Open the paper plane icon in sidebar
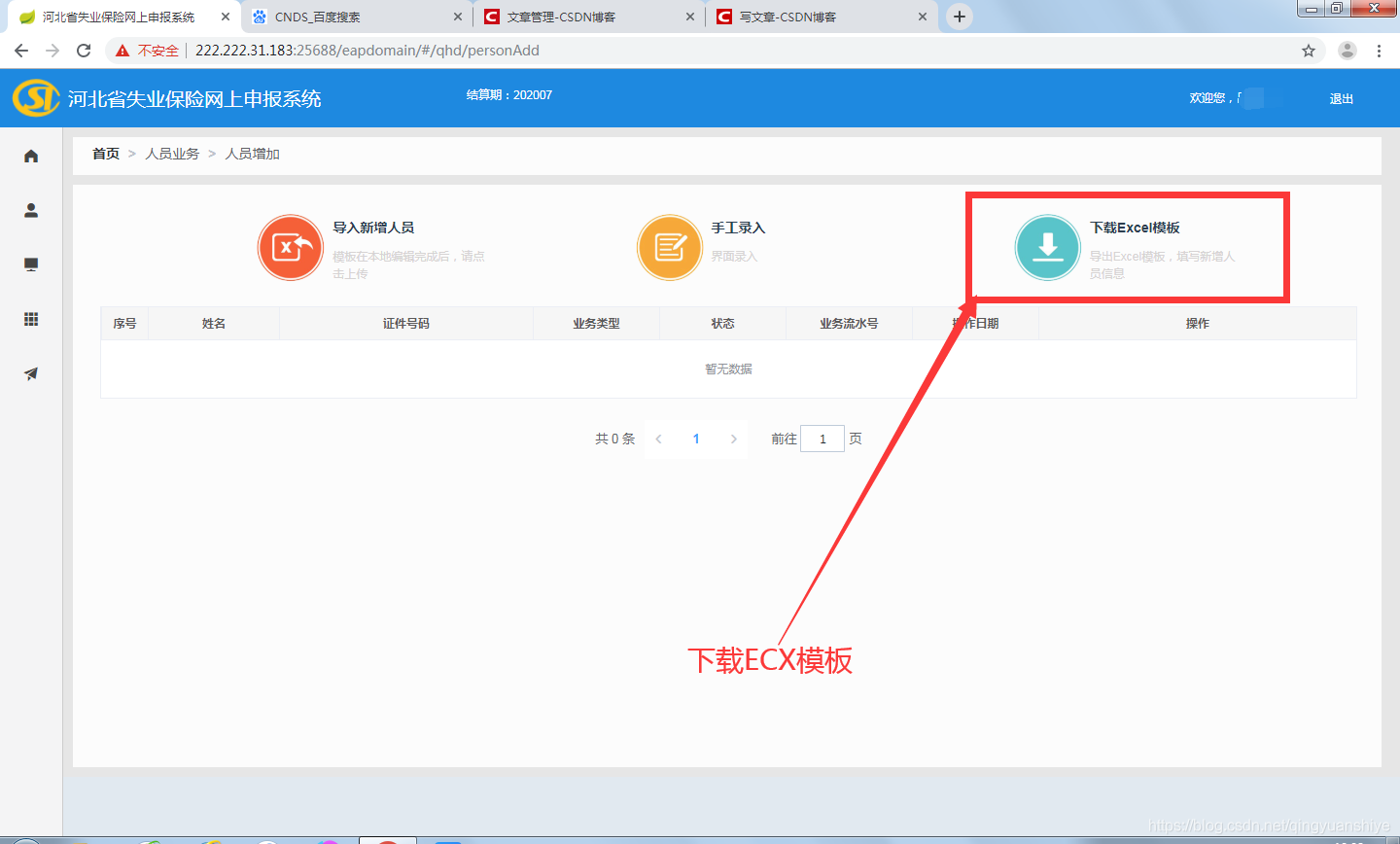Screen dimensions: 1400x844 click(x=31, y=373)
